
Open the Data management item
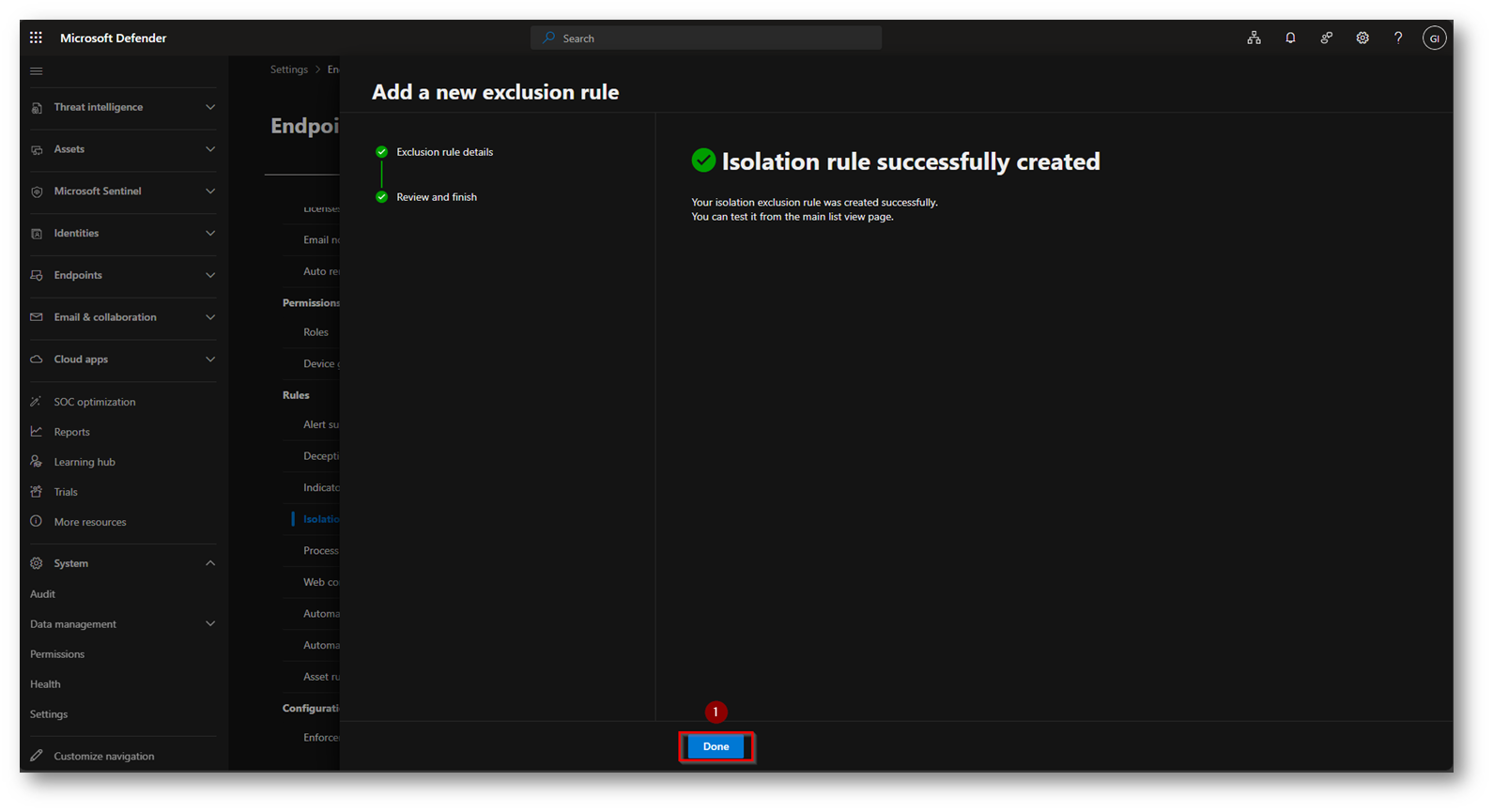pos(73,624)
